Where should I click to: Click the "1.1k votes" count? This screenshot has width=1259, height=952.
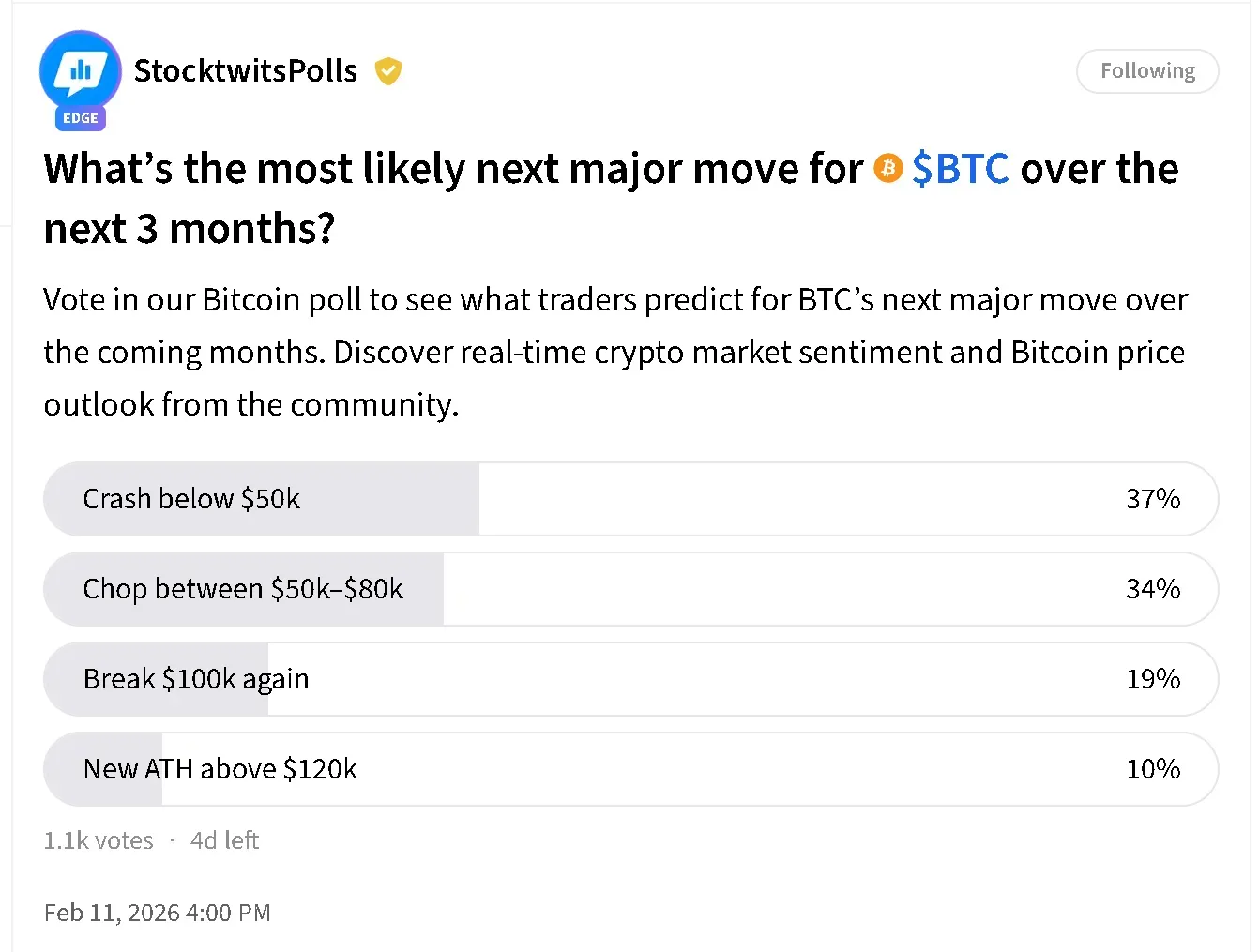99,840
